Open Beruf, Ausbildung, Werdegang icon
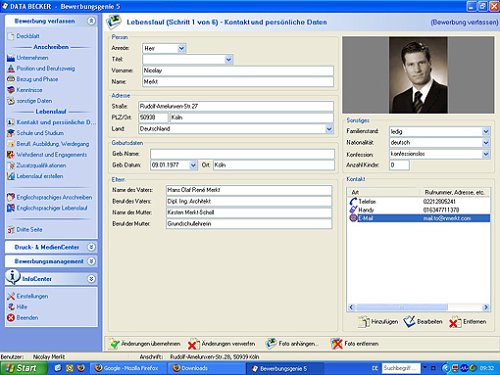This screenshot has height=375, width=500. point(11,144)
